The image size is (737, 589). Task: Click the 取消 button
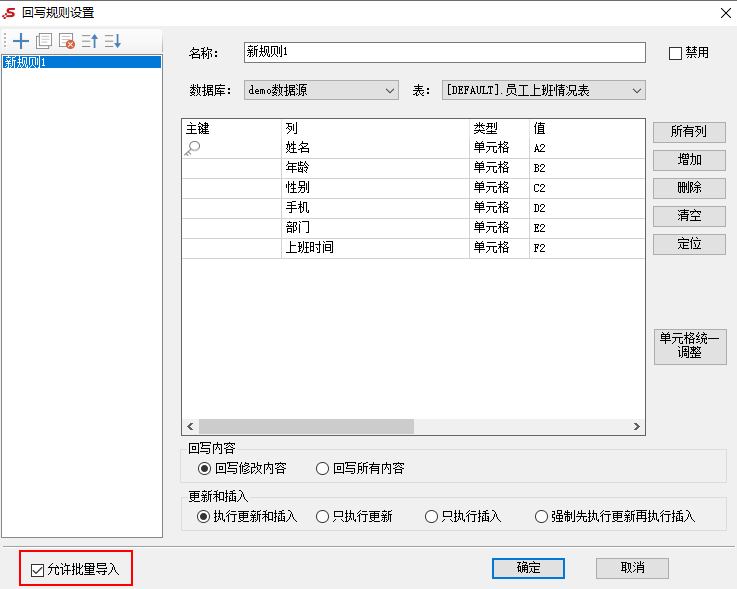coord(632,568)
